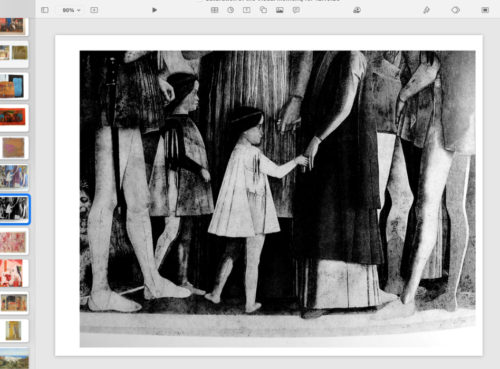Select the landscape slide thumbnail at bottom

13,359
